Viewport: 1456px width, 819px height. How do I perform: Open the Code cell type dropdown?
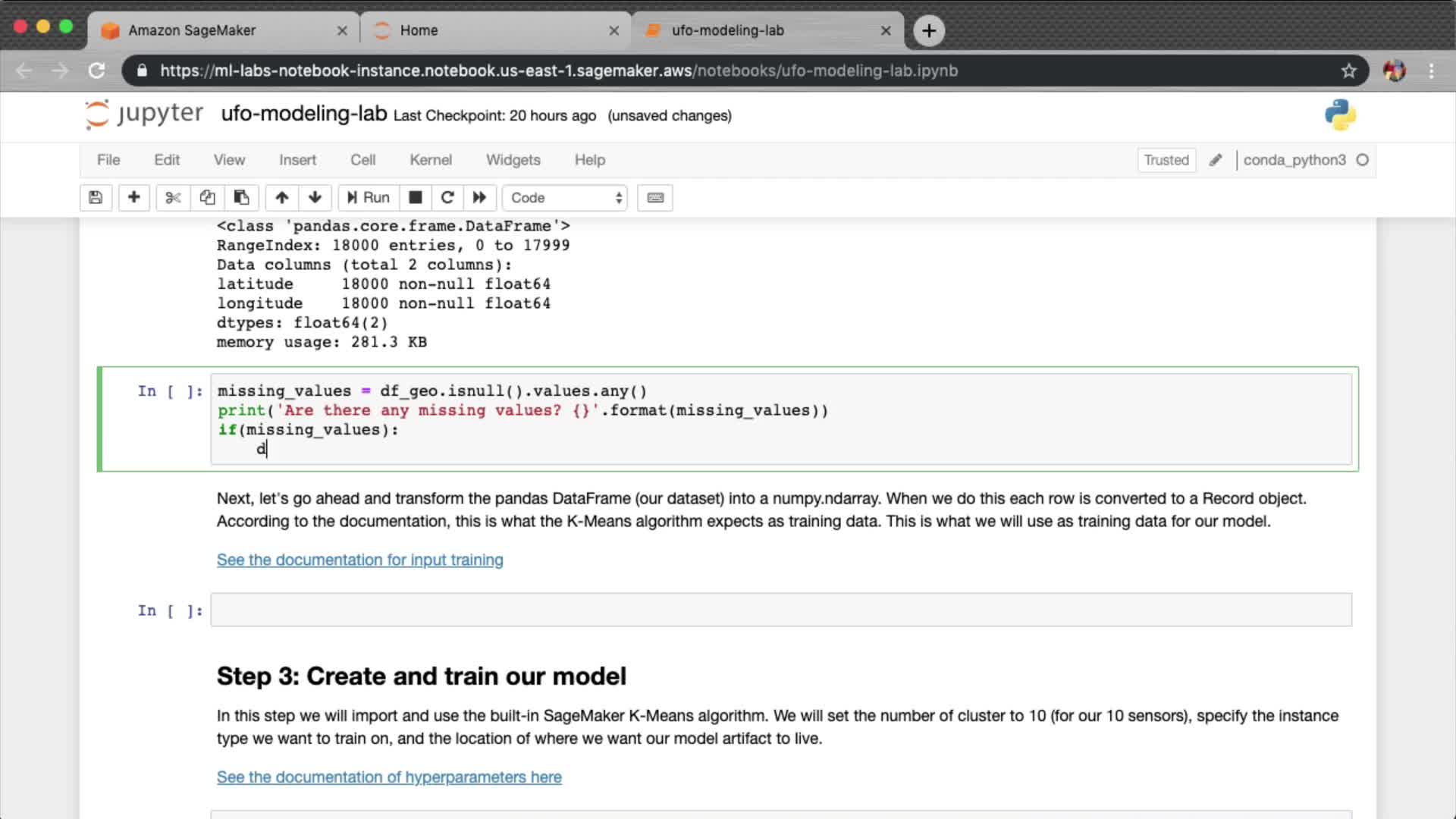pyautogui.click(x=565, y=198)
